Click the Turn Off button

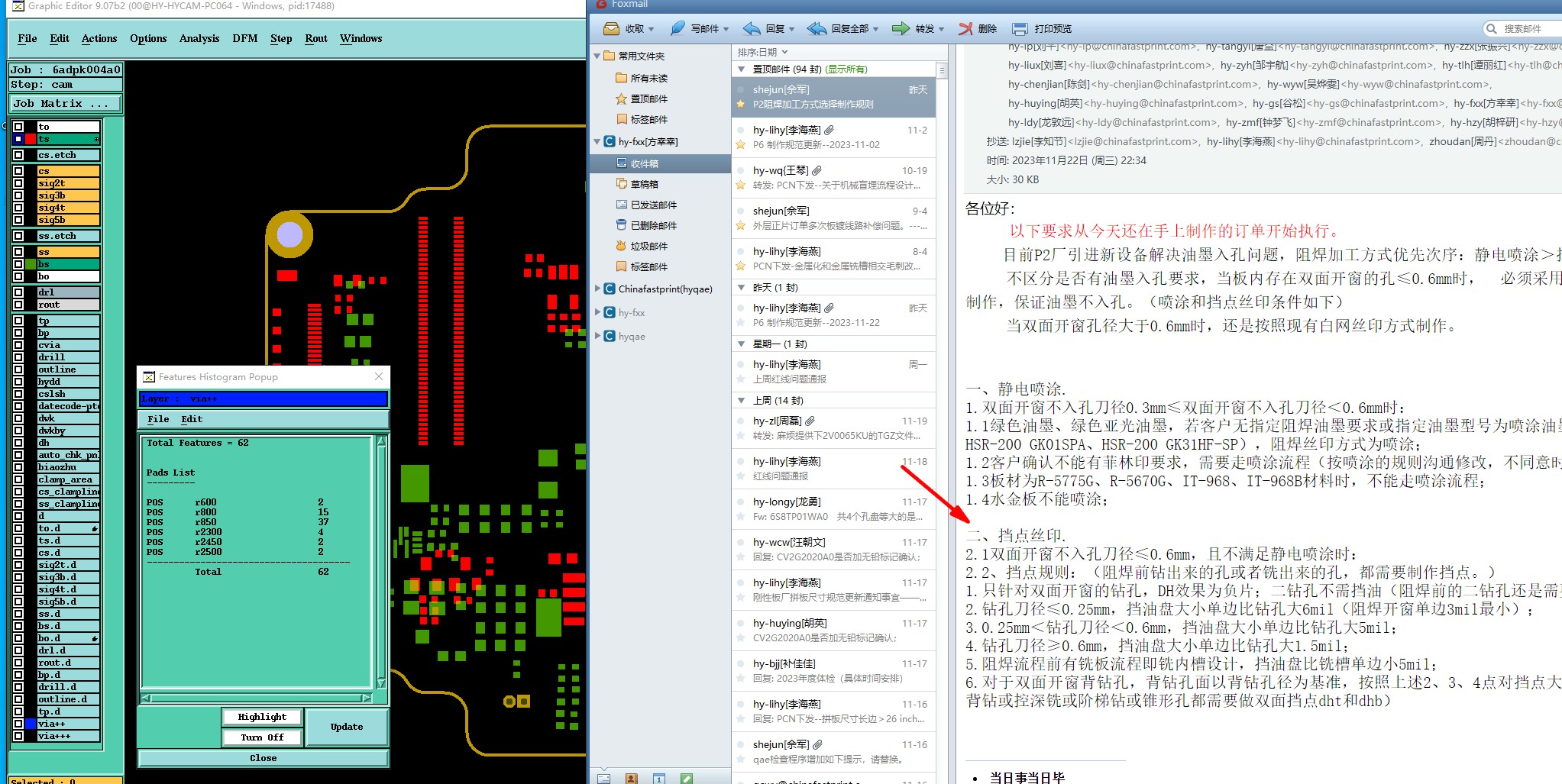pos(262,737)
